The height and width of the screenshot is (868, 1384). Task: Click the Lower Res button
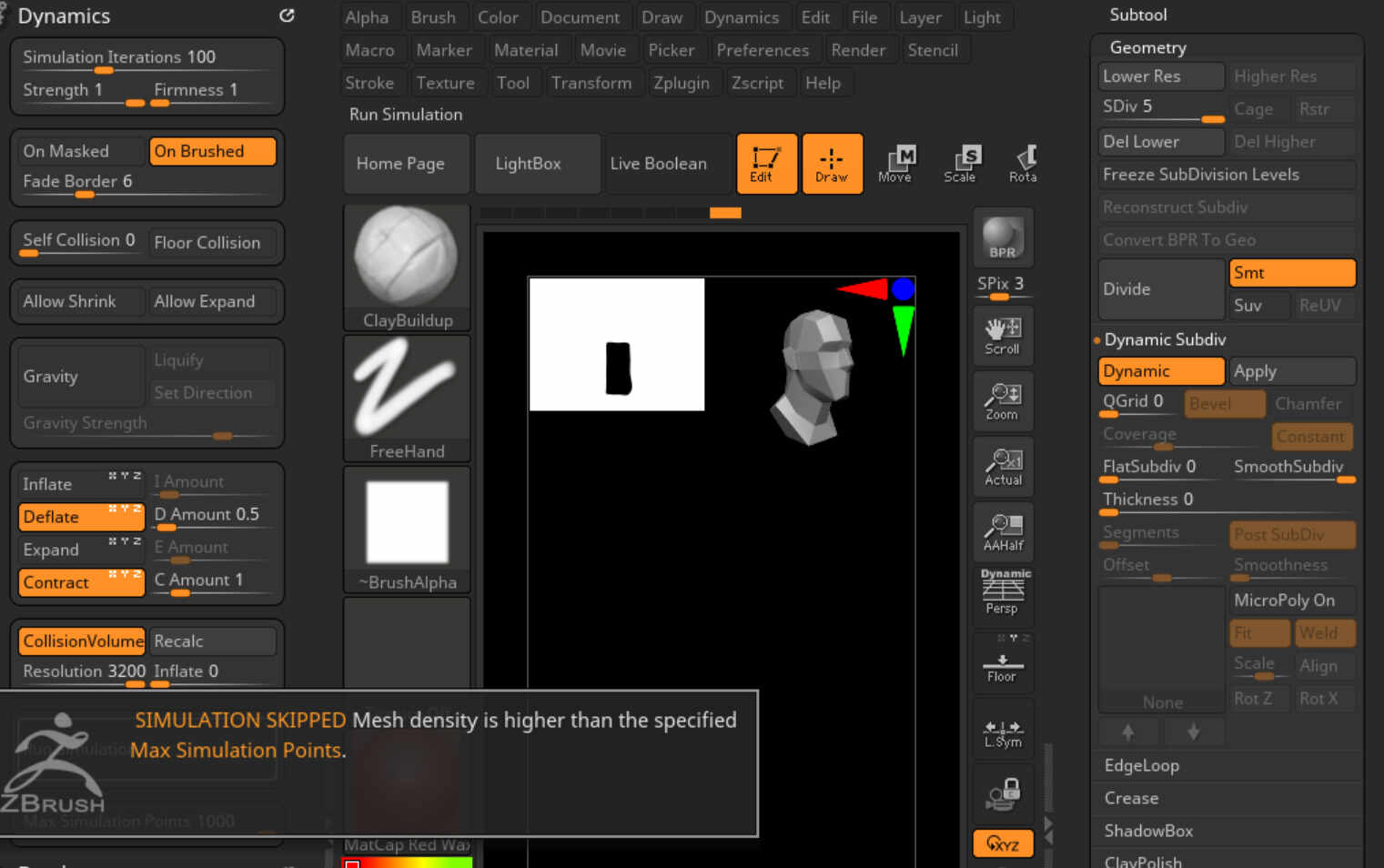point(1161,76)
